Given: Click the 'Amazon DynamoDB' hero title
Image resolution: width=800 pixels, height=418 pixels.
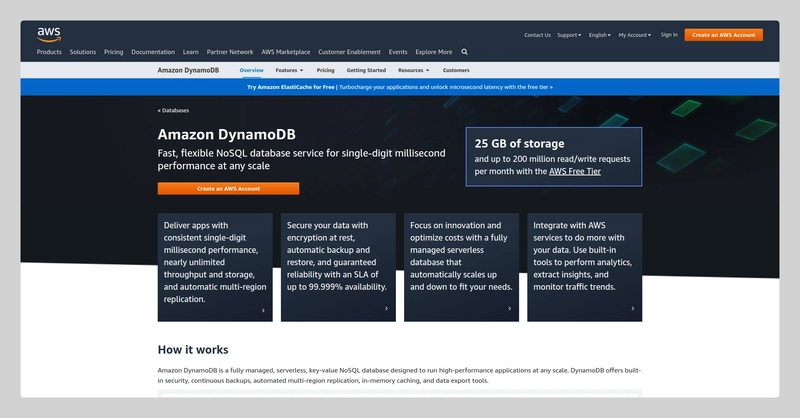Looking at the screenshot, I should pos(227,134).
